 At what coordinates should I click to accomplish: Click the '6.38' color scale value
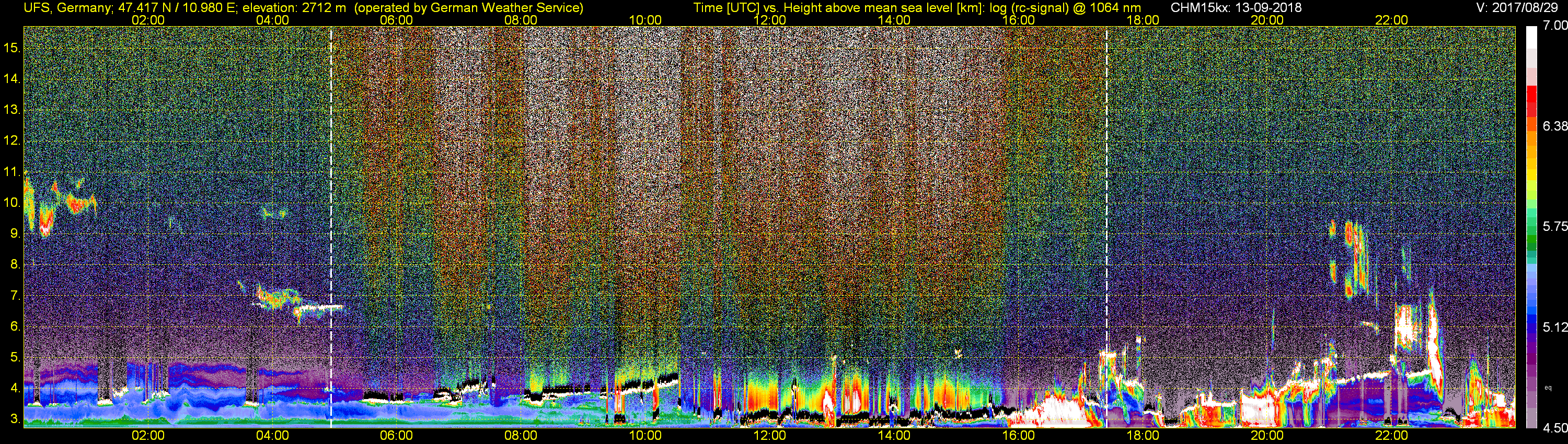click(1554, 126)
